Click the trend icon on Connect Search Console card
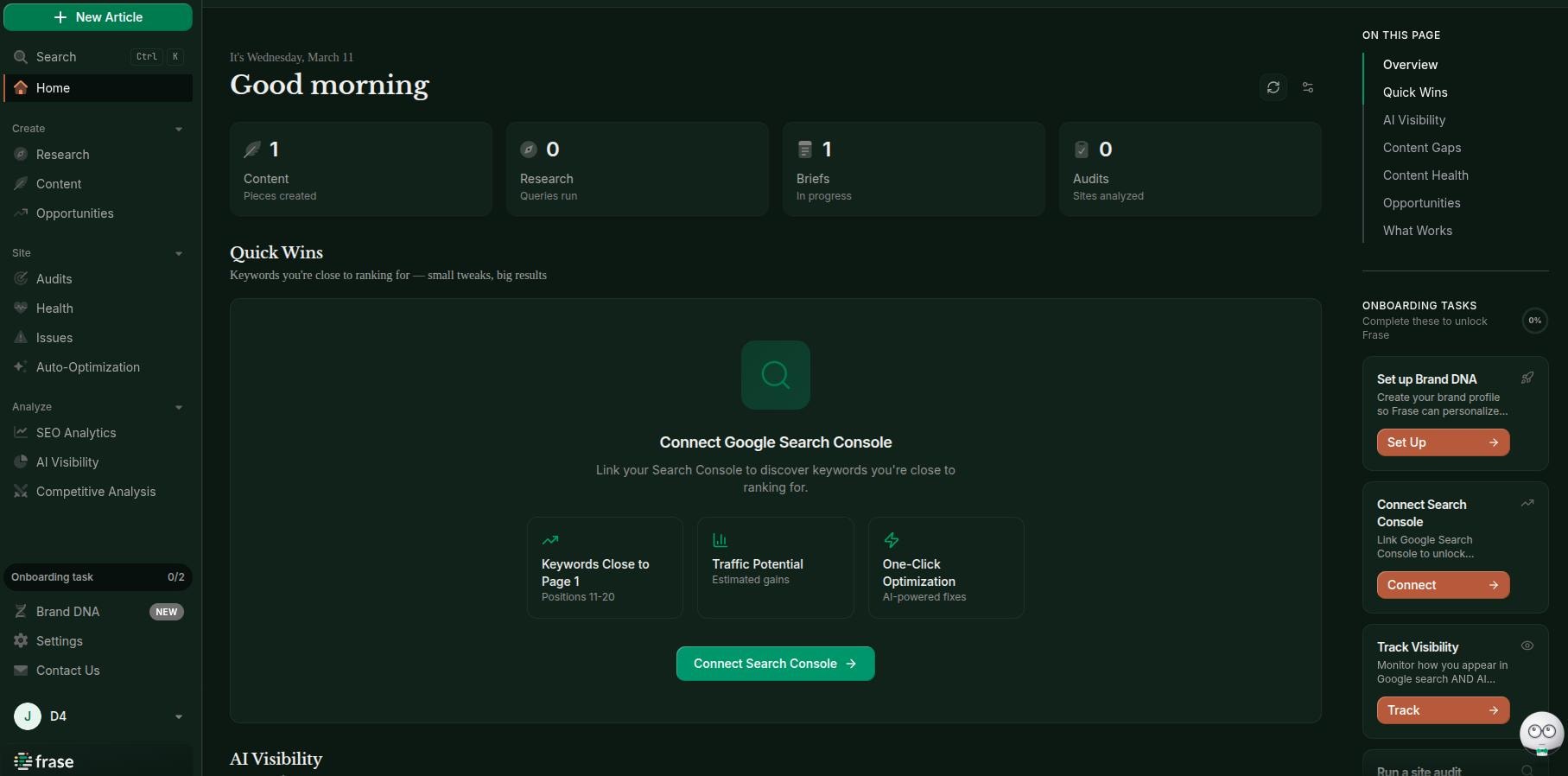1568x776 pixels. pos(1527,503)
